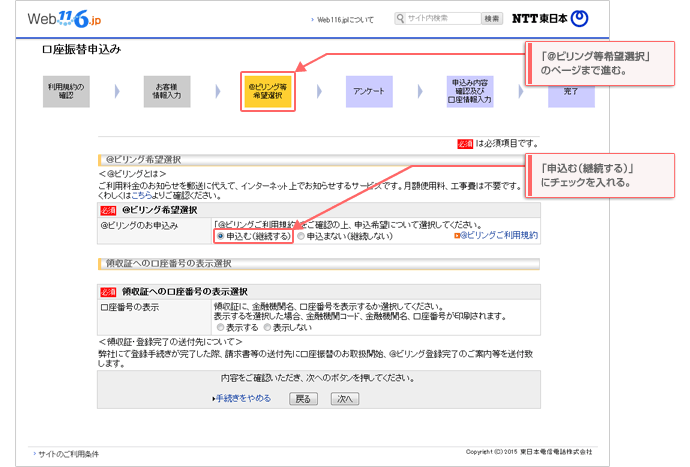The image size is (690, 467).
Task: Choose 表示する for account number display
Action: pyautogui.click(x=220, y=327)
